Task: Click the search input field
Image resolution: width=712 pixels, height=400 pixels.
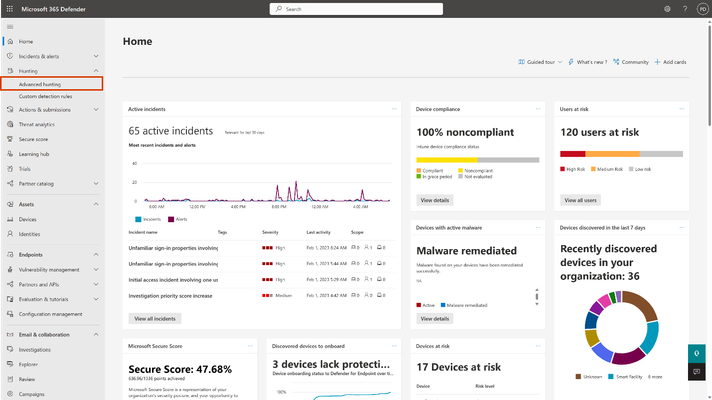Action: (x=356, y=9)
